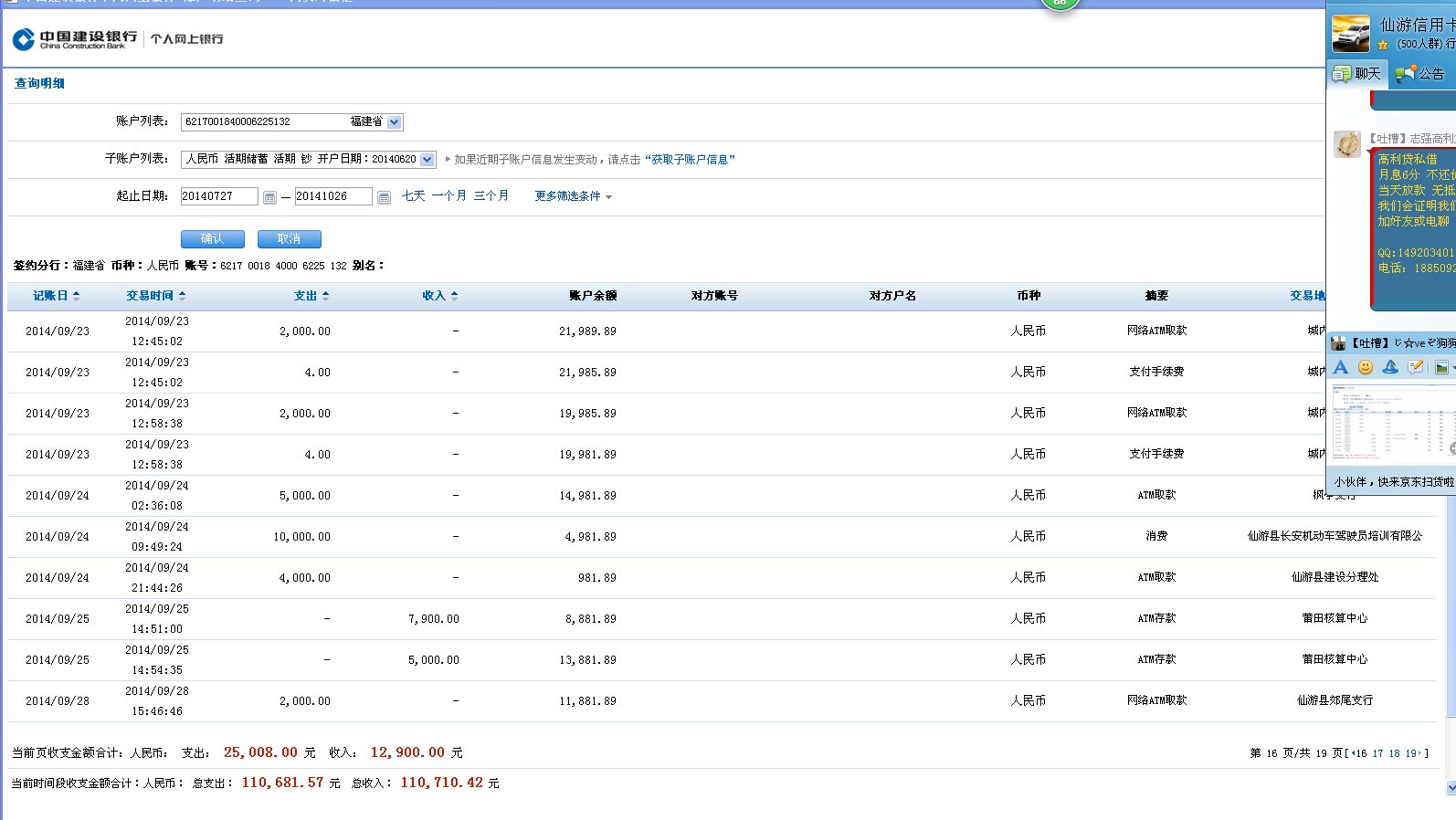Click the group avatar car picture
The width and height of the screenshot is (1456, 820).
[x=1350, y=34]
